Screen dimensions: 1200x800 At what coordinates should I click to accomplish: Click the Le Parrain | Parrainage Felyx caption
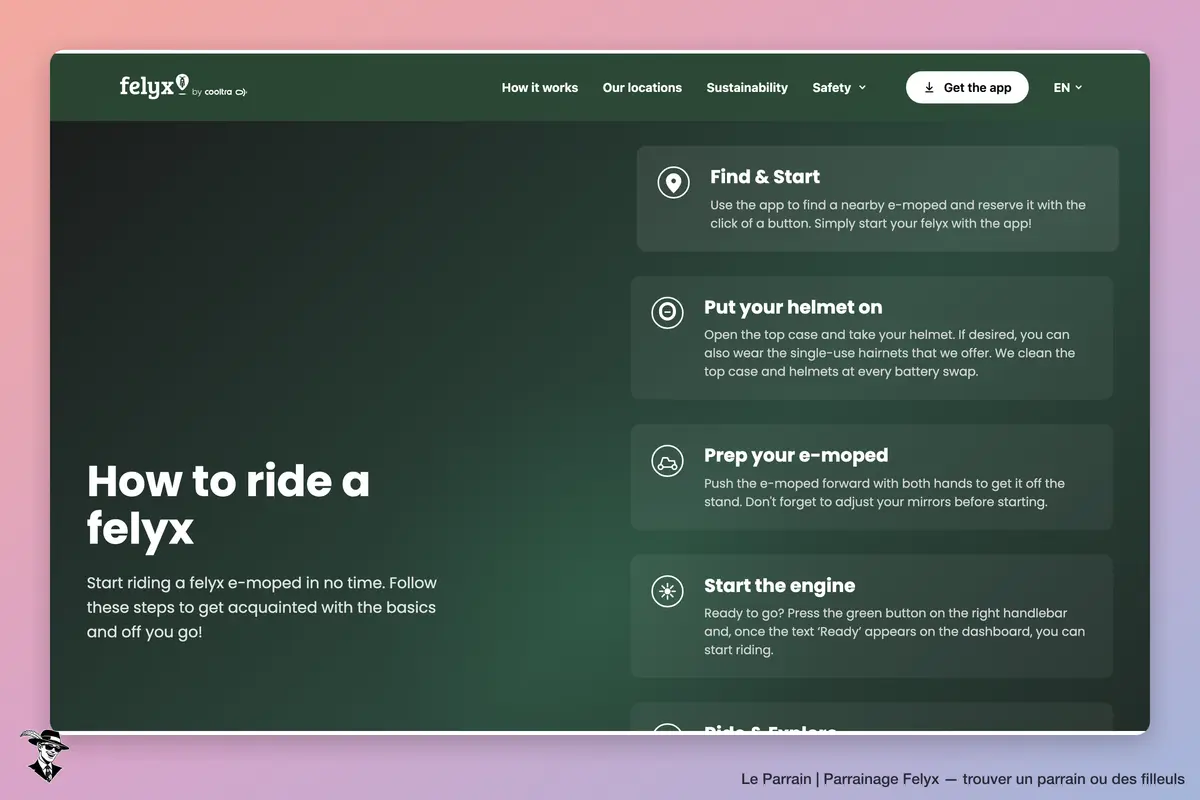tap(963, 779)
